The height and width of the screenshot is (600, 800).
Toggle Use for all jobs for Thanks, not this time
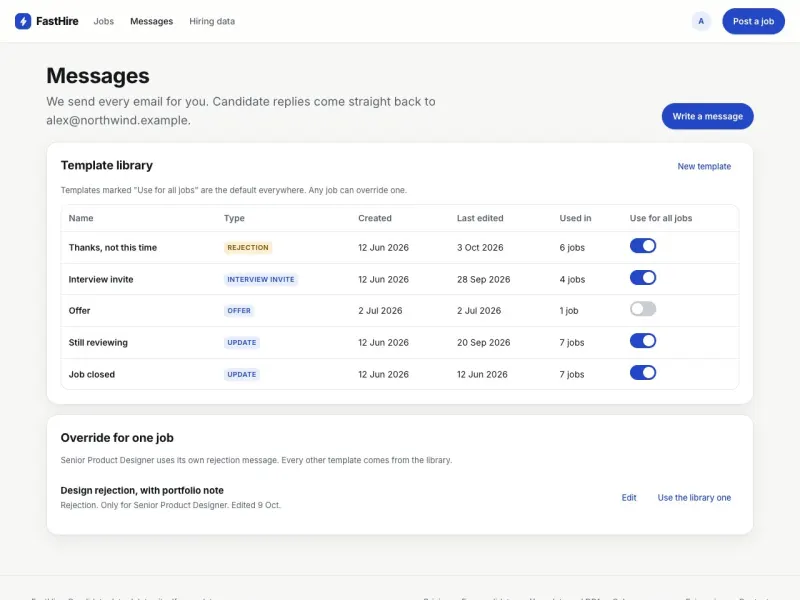642,246
